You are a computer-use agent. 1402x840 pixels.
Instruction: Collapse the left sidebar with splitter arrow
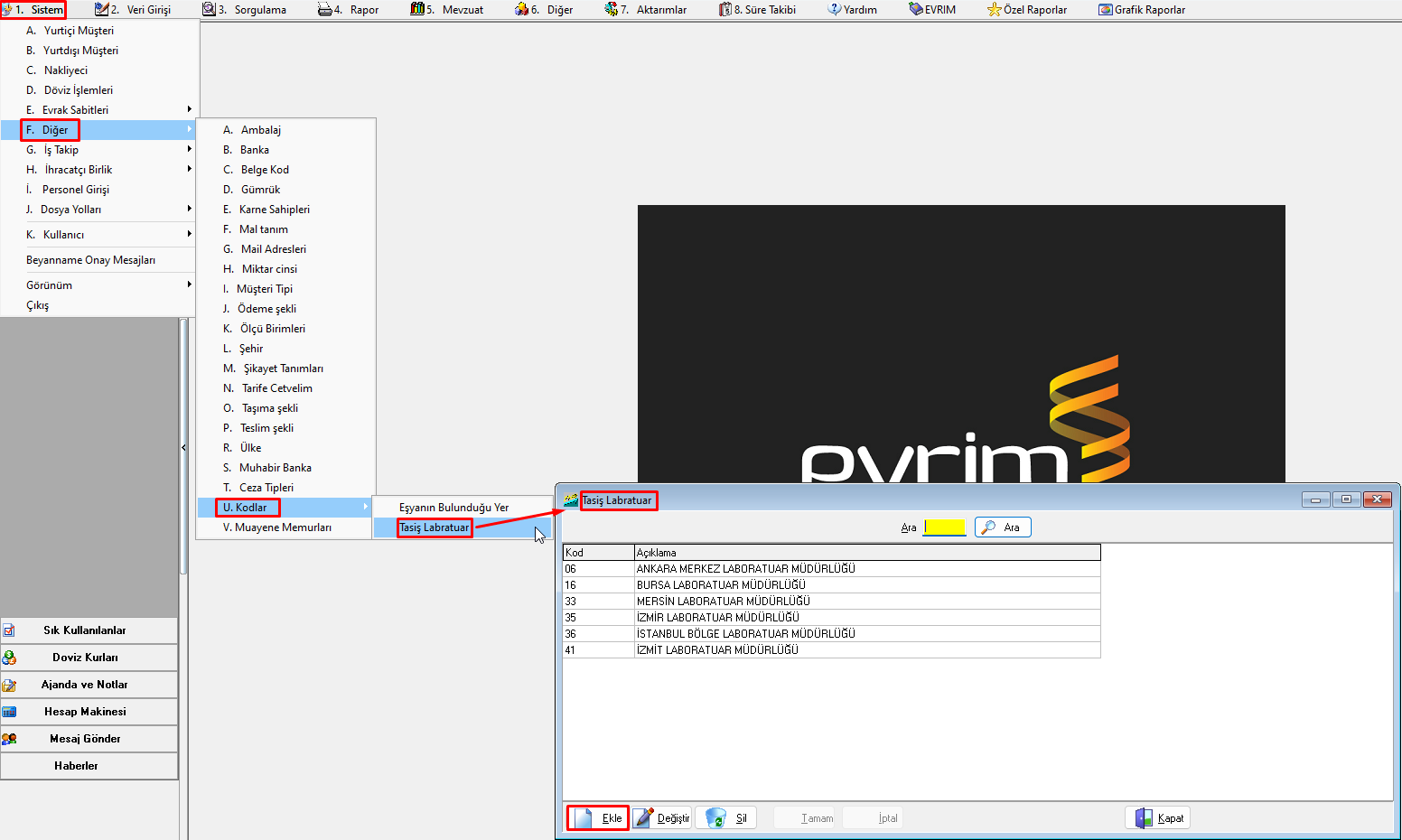(183, 447)
